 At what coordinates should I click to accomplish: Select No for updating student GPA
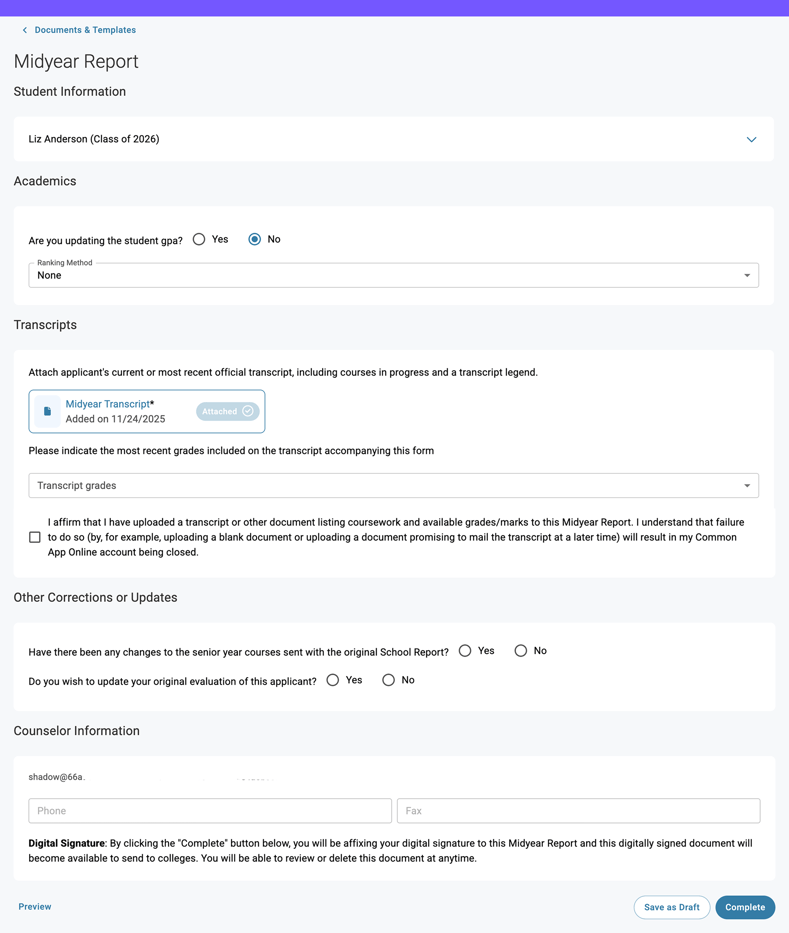pyautogui.click(x=255, y=239)
